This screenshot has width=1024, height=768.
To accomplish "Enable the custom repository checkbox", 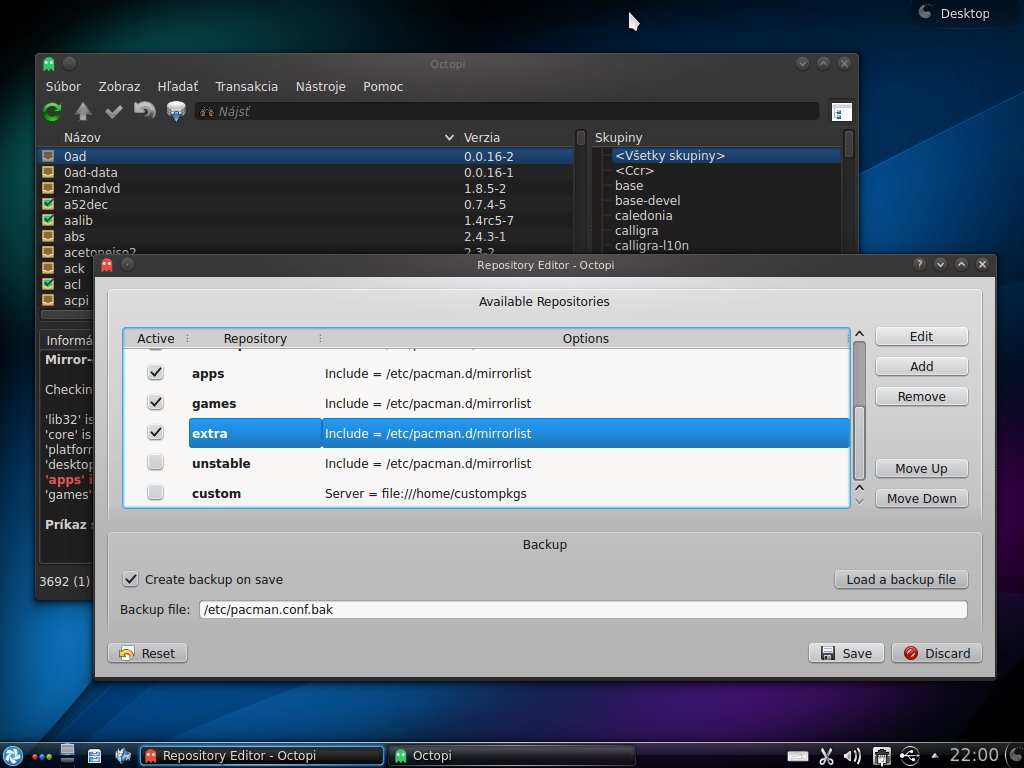I will (x=155, y=493).
